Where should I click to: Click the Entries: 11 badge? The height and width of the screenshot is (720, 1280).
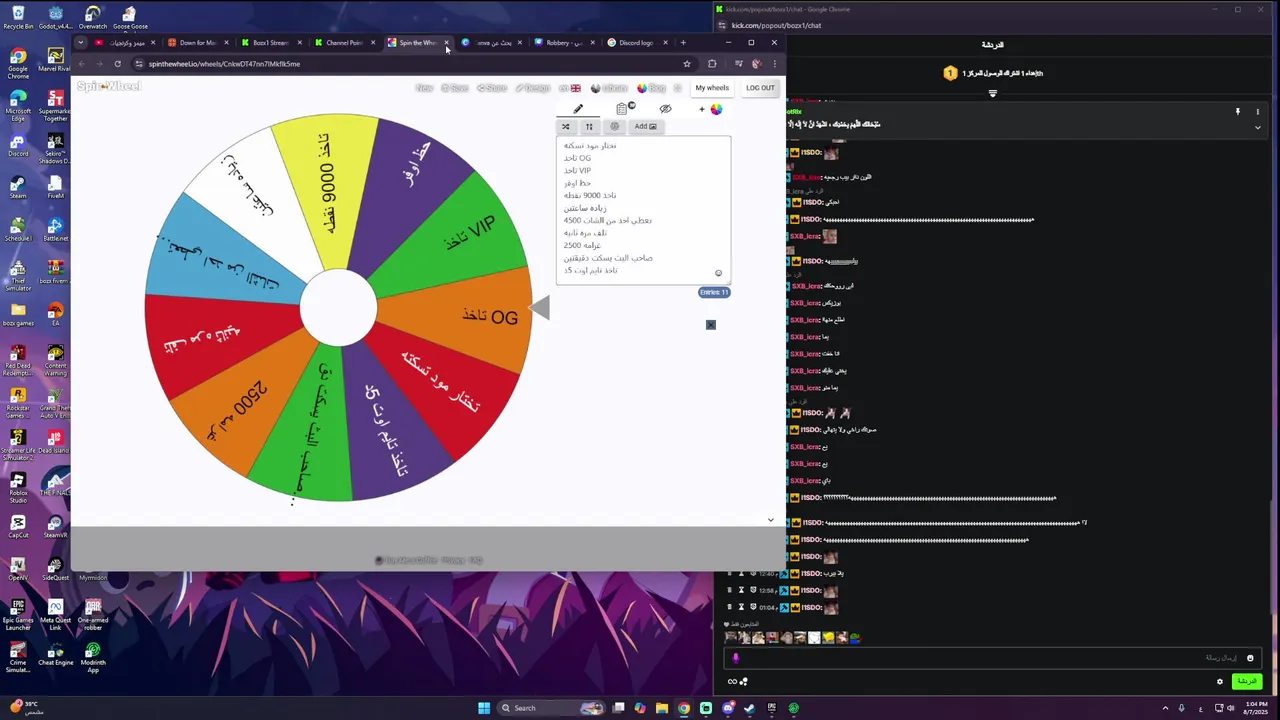pos(714,292)
